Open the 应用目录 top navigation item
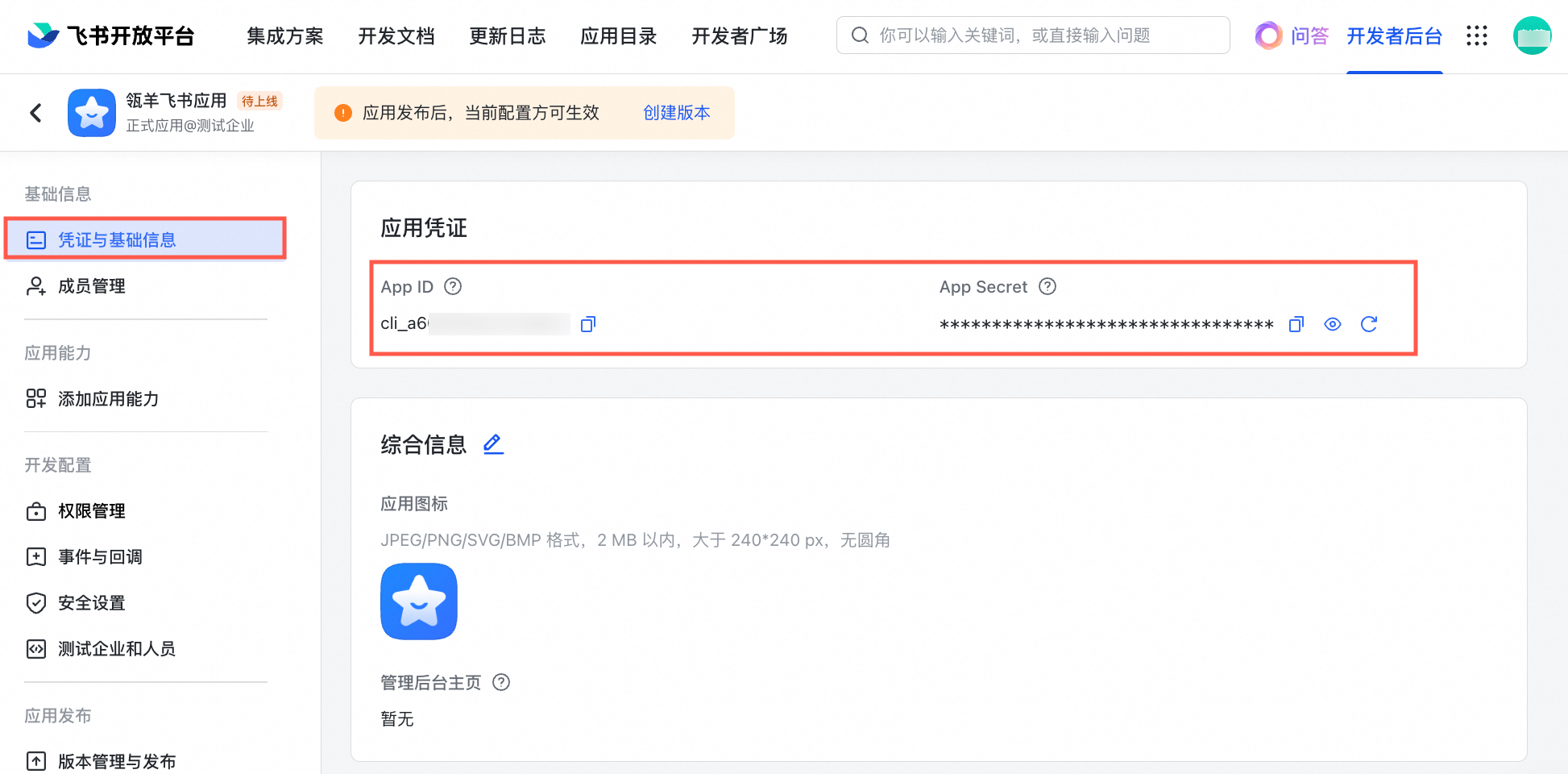 pos(619,36)
